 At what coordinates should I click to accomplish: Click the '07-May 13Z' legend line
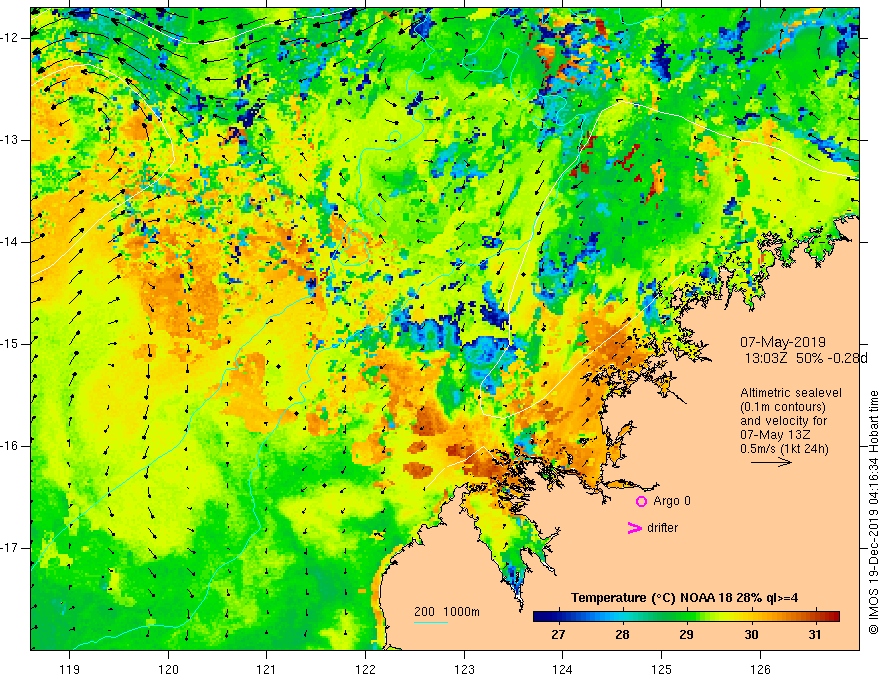click(x=775, y=435)
